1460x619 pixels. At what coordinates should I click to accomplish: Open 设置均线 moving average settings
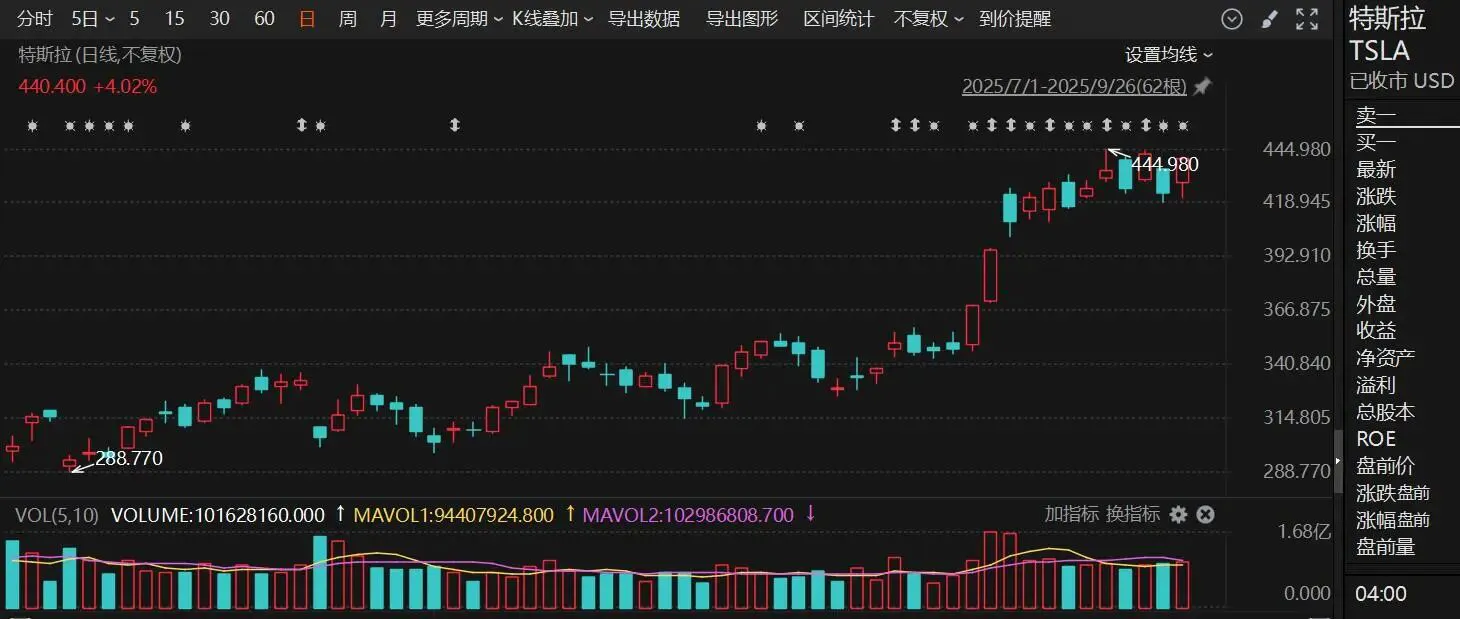pyautogui.click(x=1168, y=55)
